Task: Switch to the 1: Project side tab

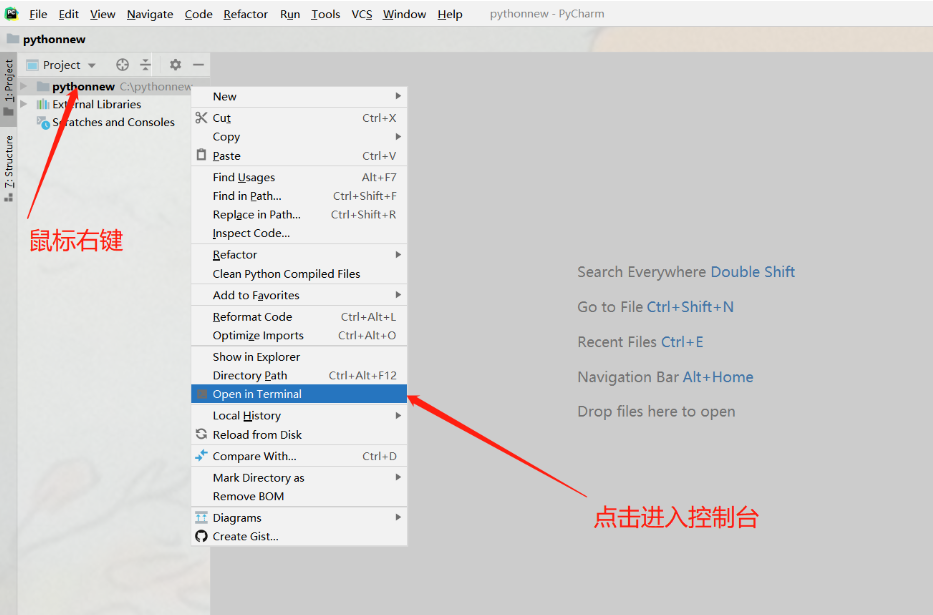Action: point(8,88)
